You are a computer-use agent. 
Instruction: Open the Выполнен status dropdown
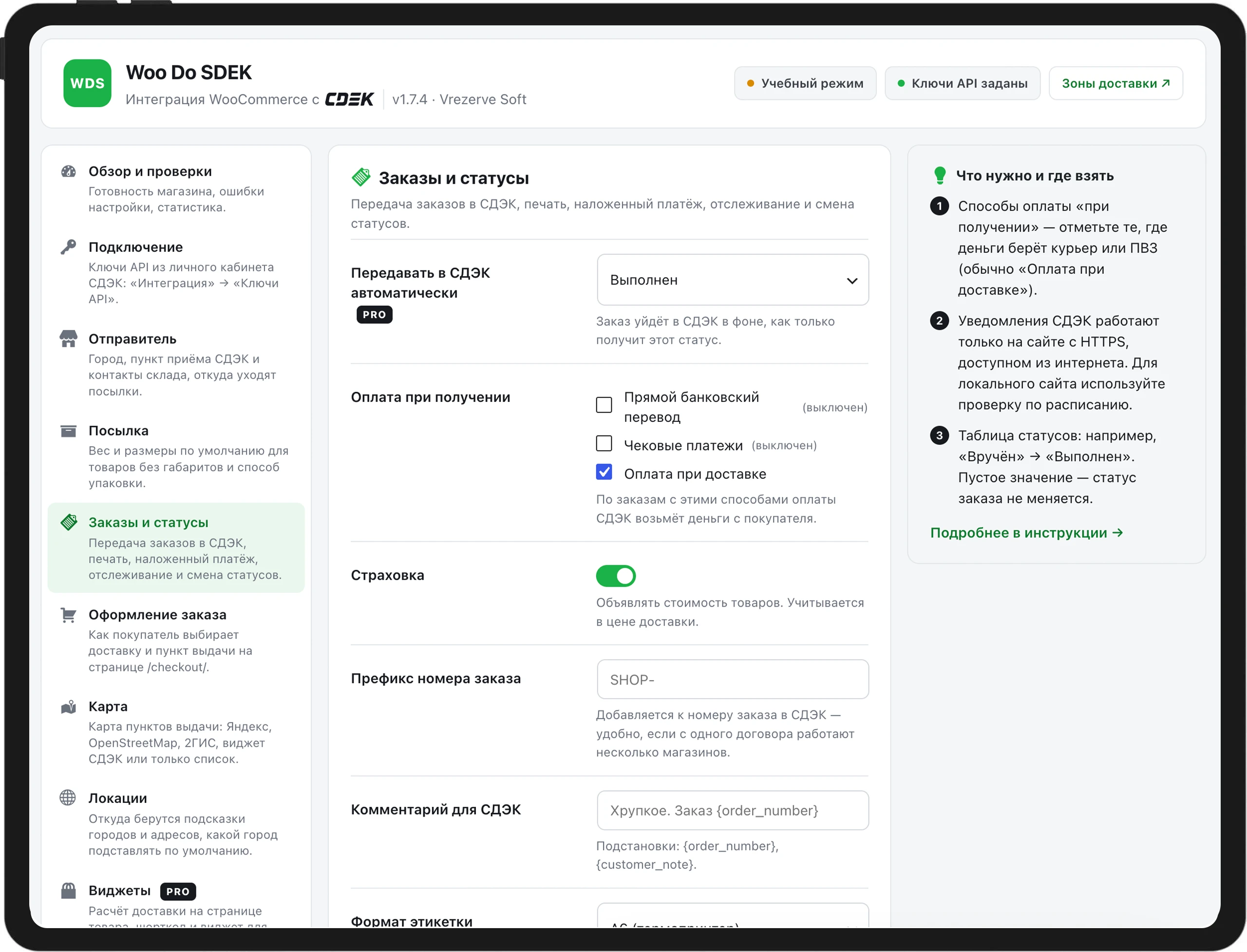[733, 280]
